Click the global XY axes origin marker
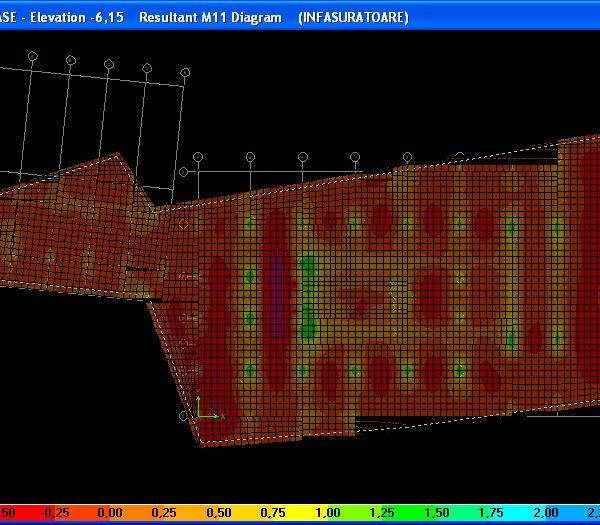This screenshot has height=525, width=600. 200,415
